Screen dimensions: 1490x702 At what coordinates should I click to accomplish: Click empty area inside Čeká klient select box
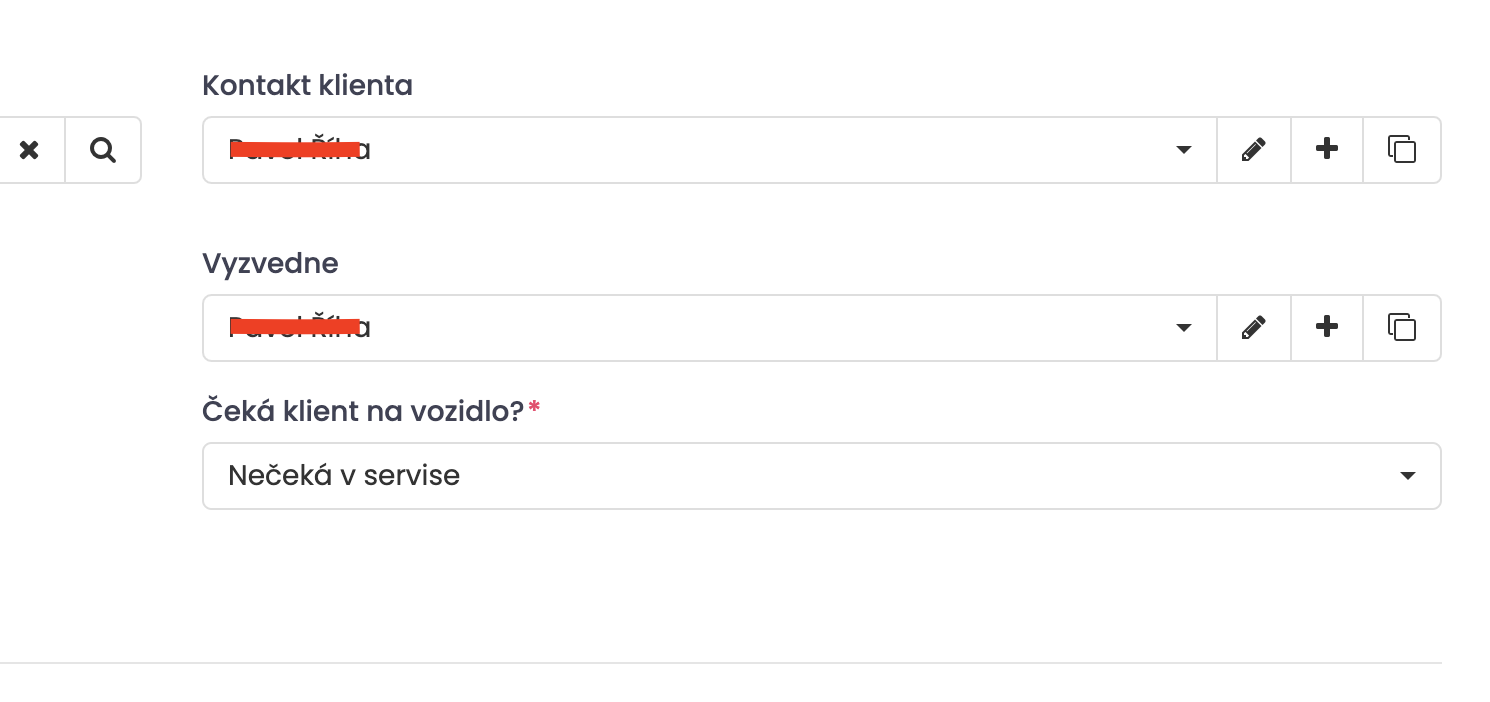900,476
